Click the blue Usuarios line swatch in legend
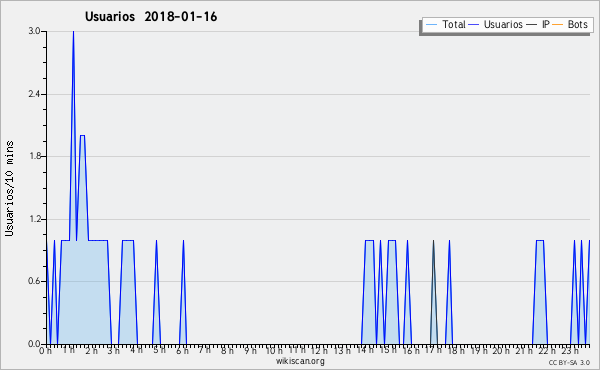The height and width of the screenshot is (370, 600). click(474, 25)
